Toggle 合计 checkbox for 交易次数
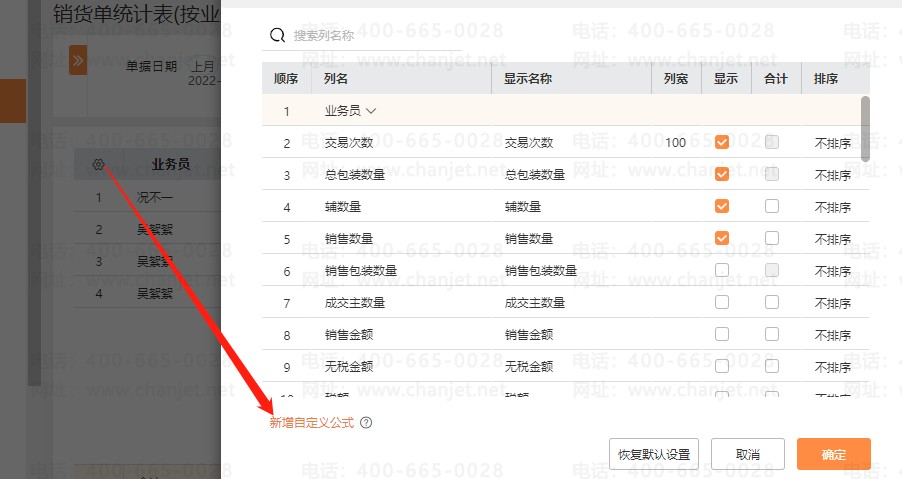The image size is (902, 479). coord(772,142)
